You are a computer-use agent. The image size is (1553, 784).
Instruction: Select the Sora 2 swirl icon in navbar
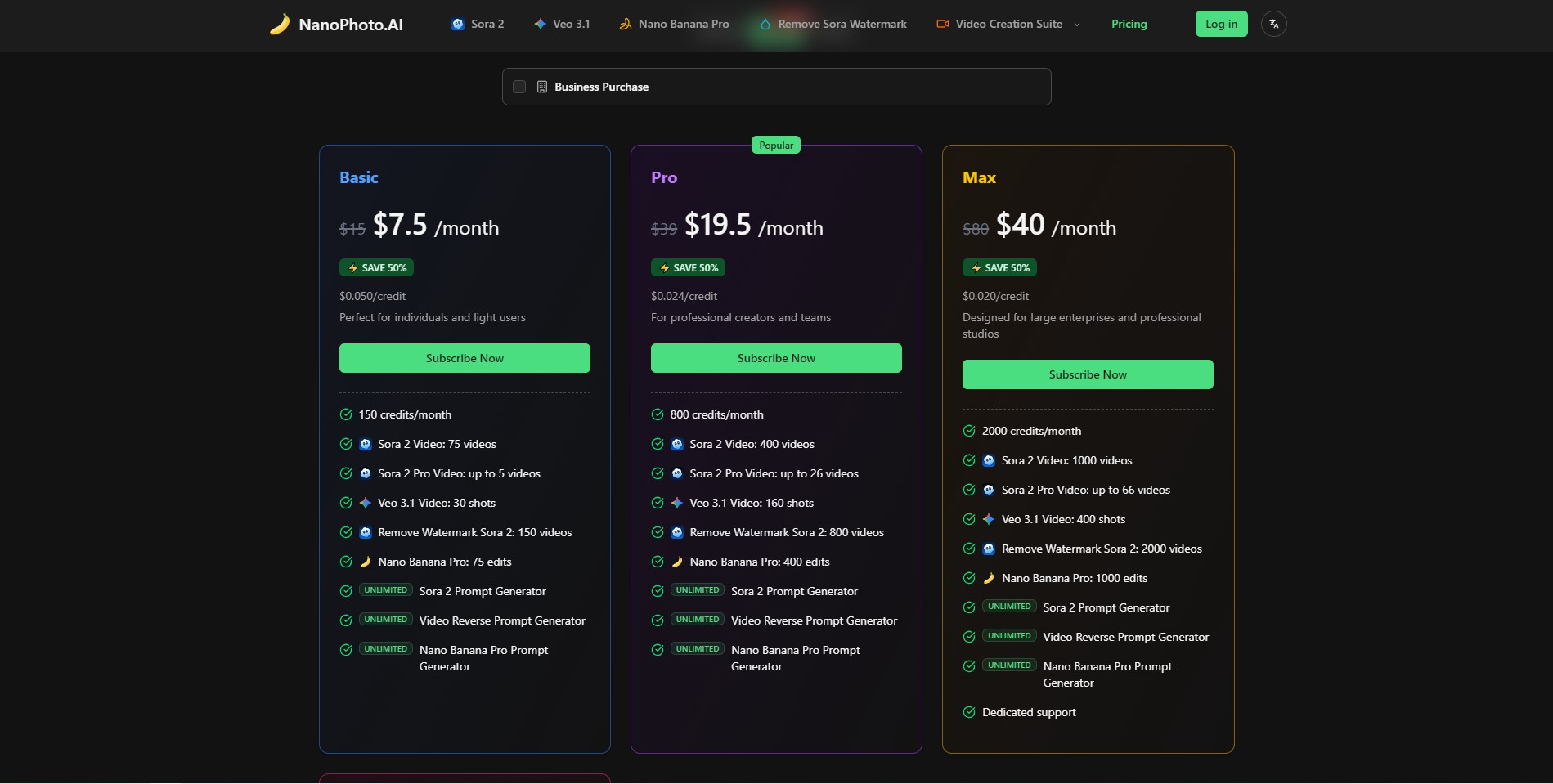pyautogui.click(x=456, y=24)
